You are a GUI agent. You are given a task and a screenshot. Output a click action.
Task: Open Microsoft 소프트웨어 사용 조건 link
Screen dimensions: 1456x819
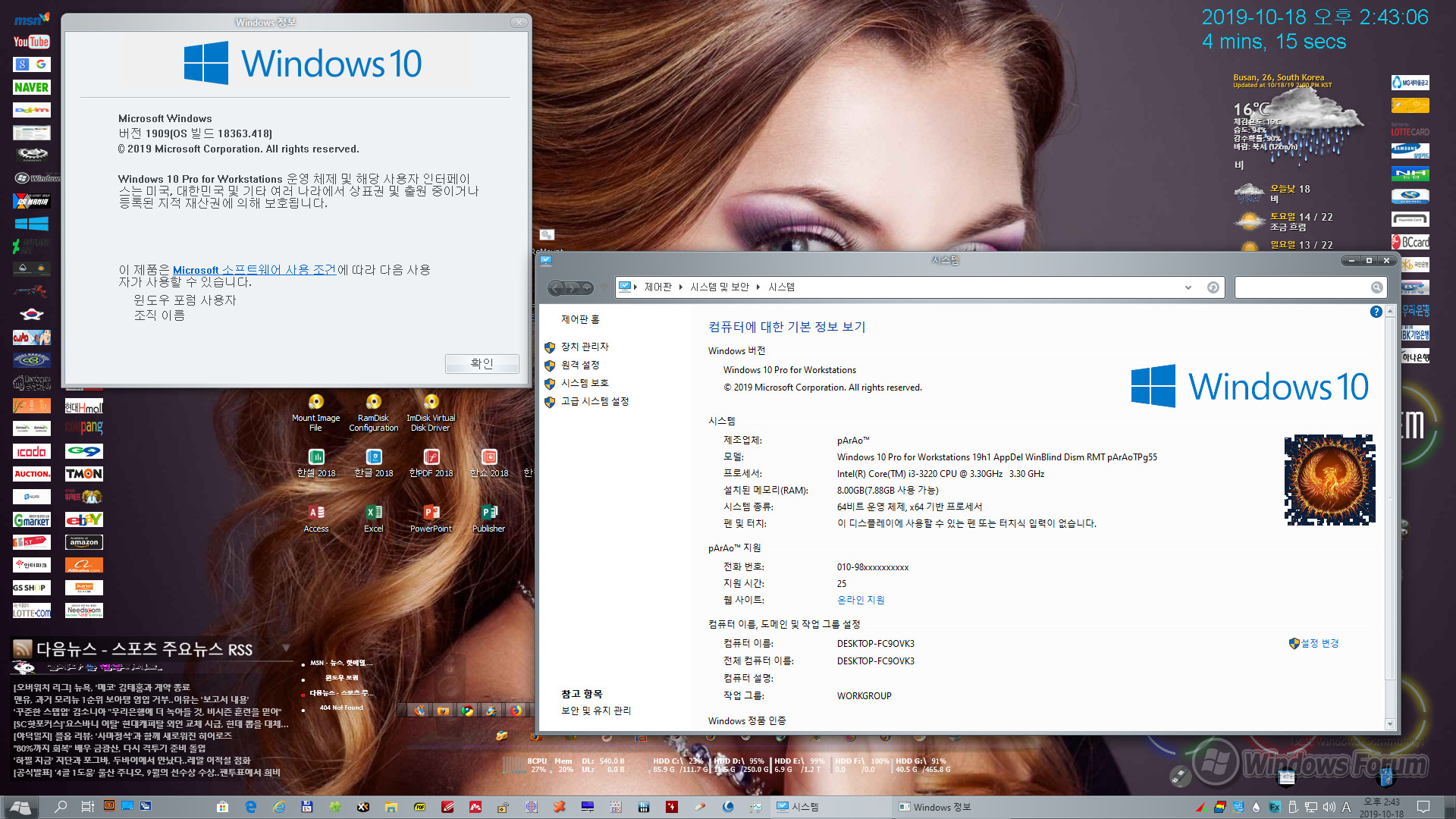click(x=254, y=270)
